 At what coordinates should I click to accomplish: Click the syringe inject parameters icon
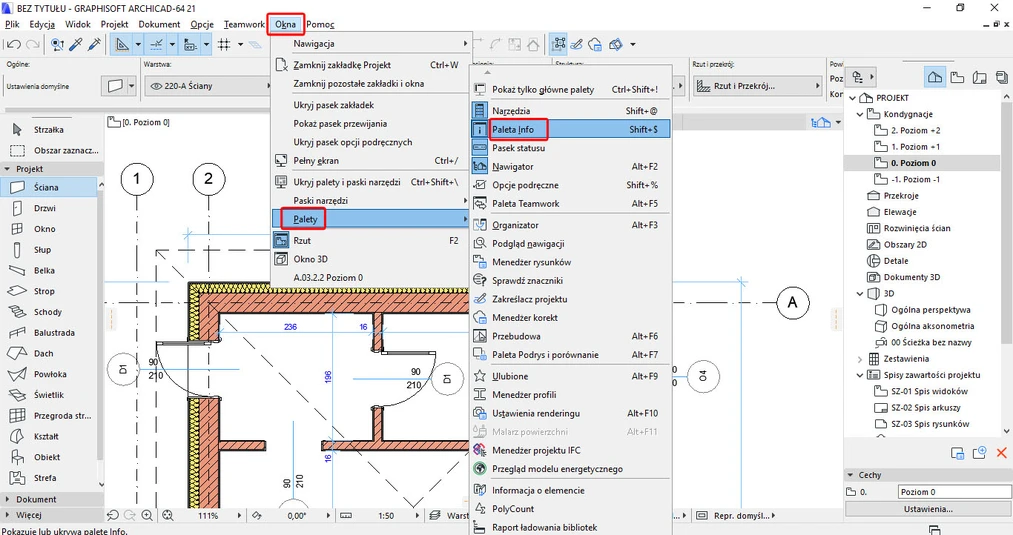[x=94, y=45]
